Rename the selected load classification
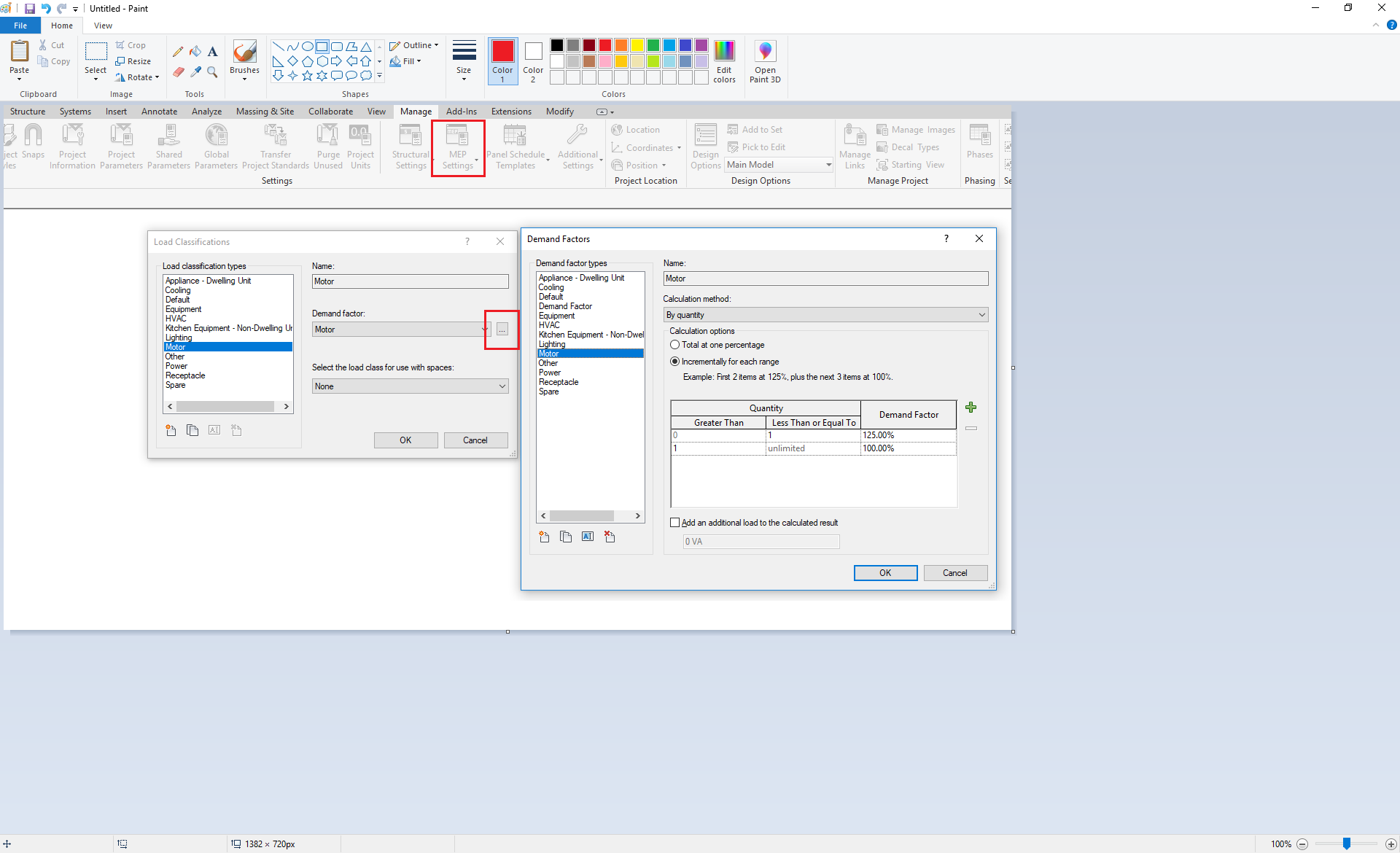 tap(214, 430)
